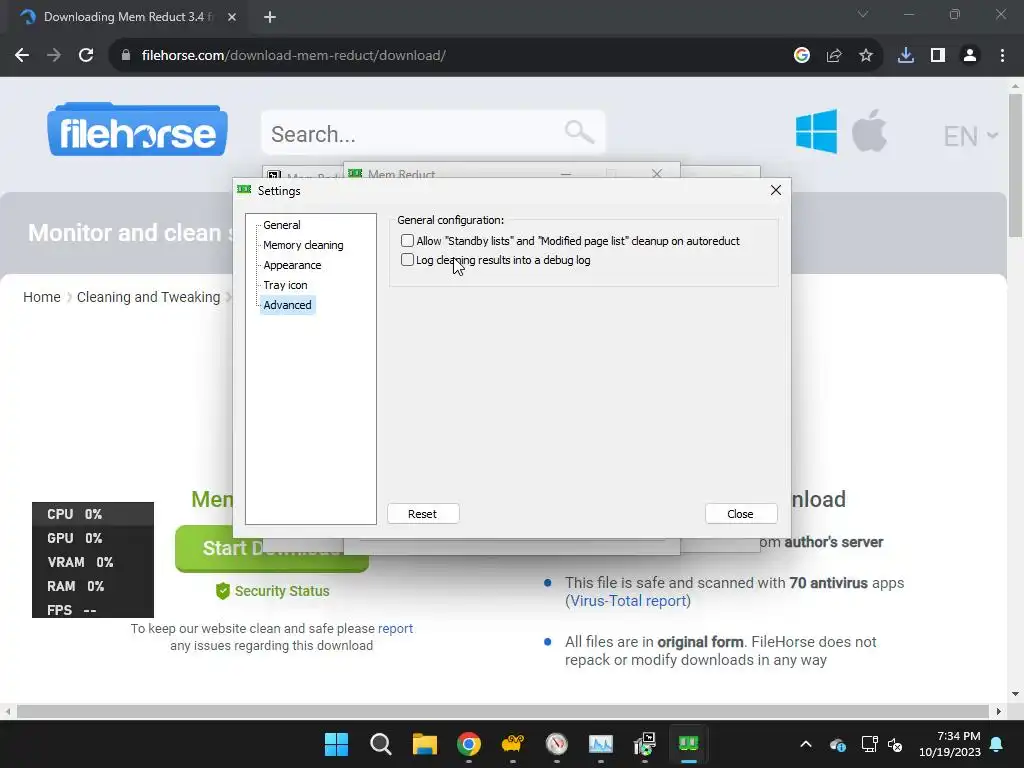The image size is (1024, 768).
Task: Click the Security Status link
Action: [272, 591]
